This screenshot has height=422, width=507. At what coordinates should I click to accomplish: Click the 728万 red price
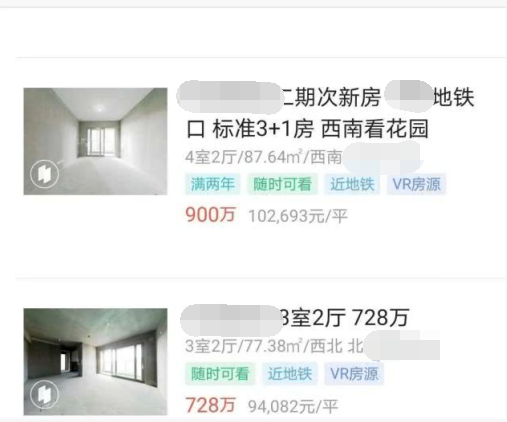[211, 405]
